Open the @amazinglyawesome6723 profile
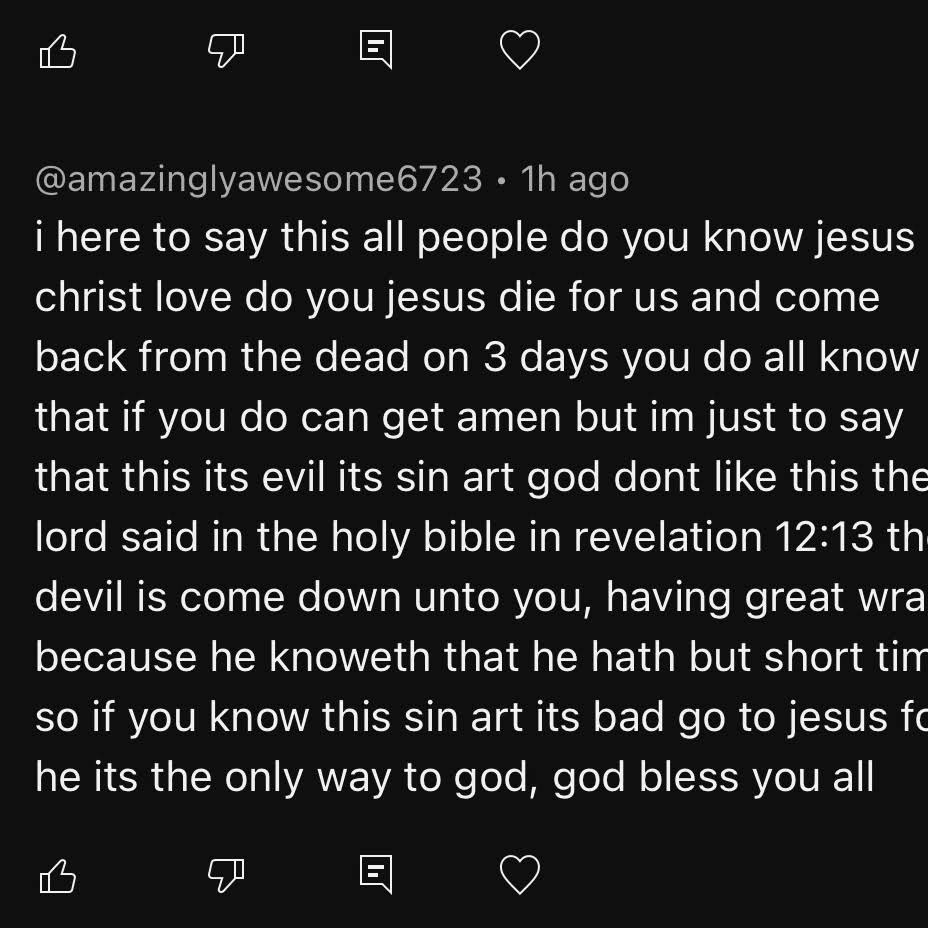The width and height of the screenshot is (928, 928). [259, 179]
